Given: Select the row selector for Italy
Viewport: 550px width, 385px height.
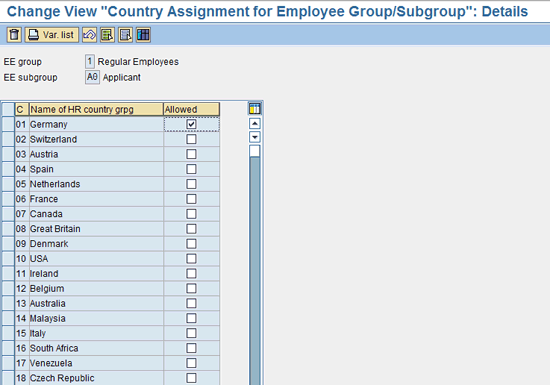Looking at the screenshot, I should pyautogui.click(x=8, y=333).
